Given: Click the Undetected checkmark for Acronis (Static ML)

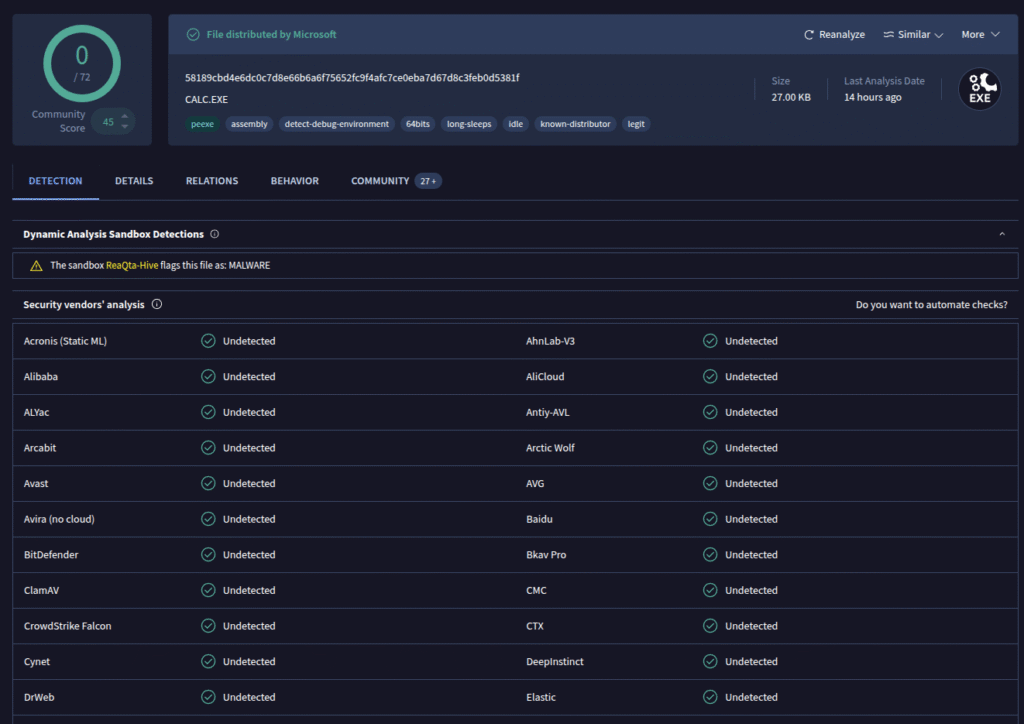Looking at the screenshot, I should (208, 341).
